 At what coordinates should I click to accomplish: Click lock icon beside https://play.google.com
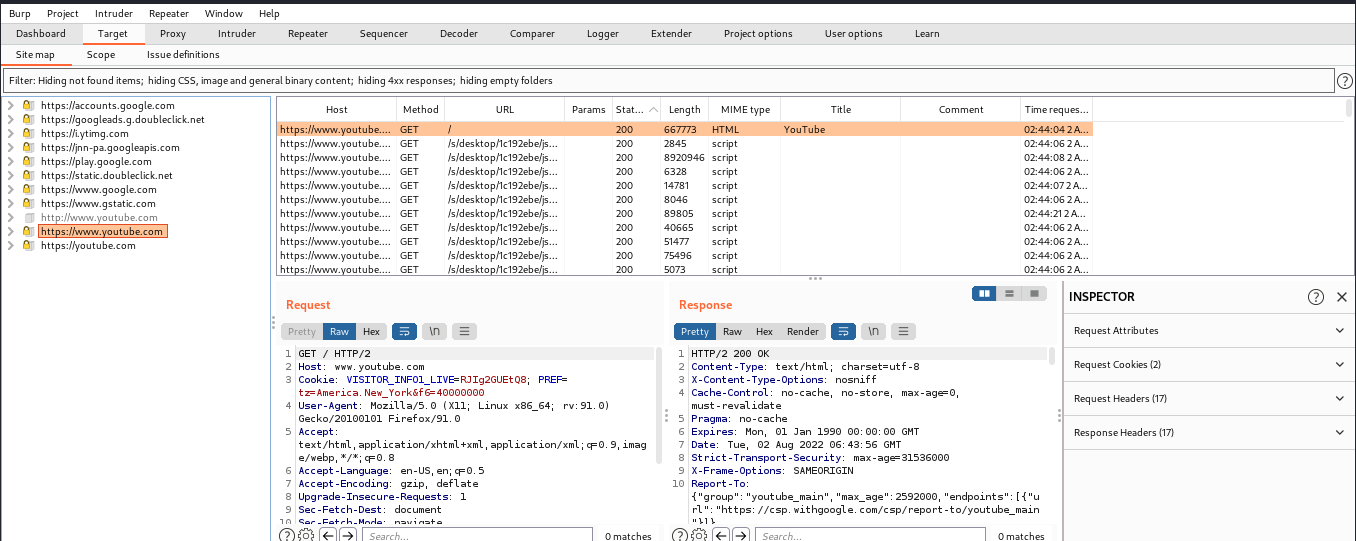coord(28,161)
